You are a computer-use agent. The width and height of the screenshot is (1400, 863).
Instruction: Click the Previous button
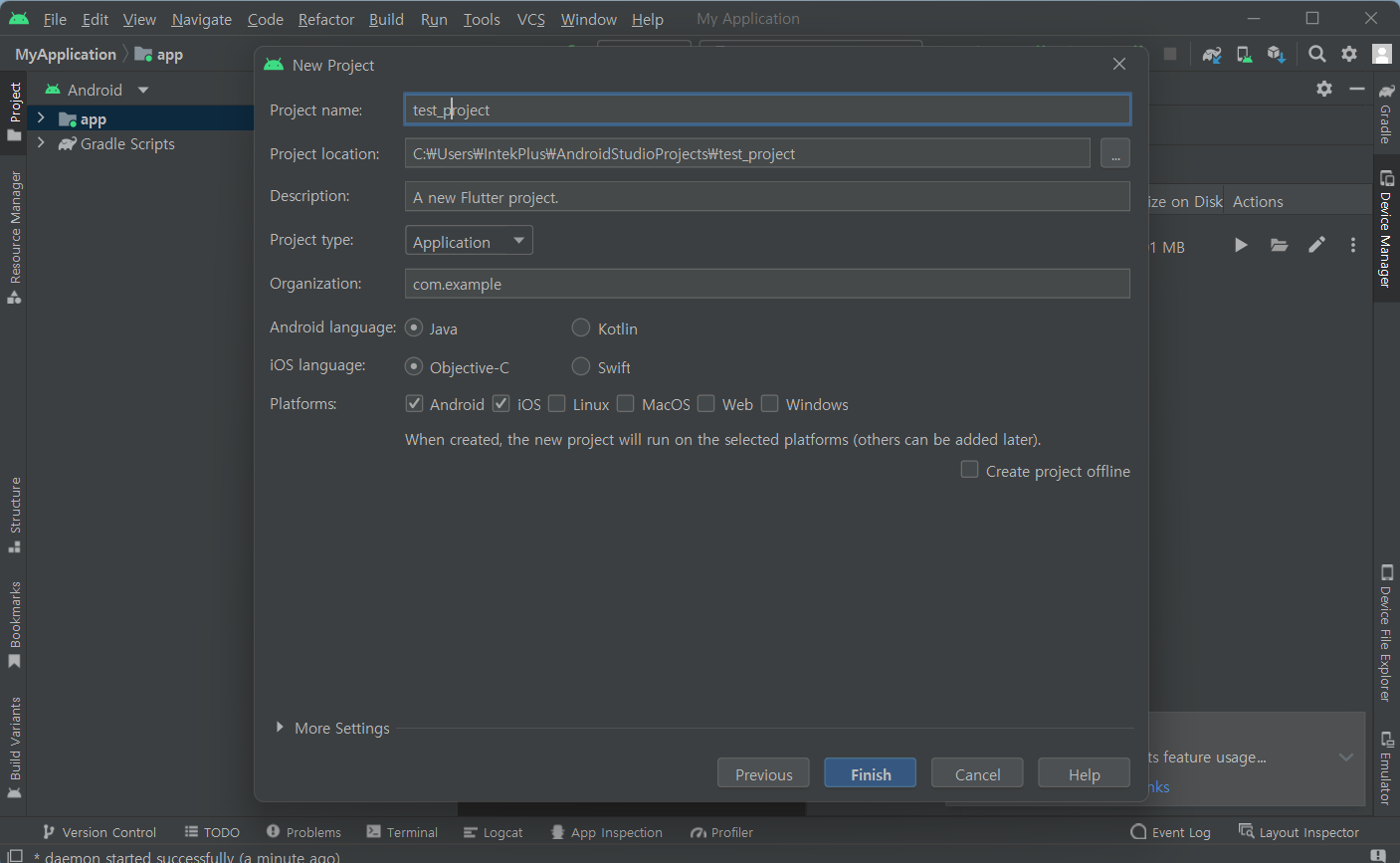click(x=763, y=773)
